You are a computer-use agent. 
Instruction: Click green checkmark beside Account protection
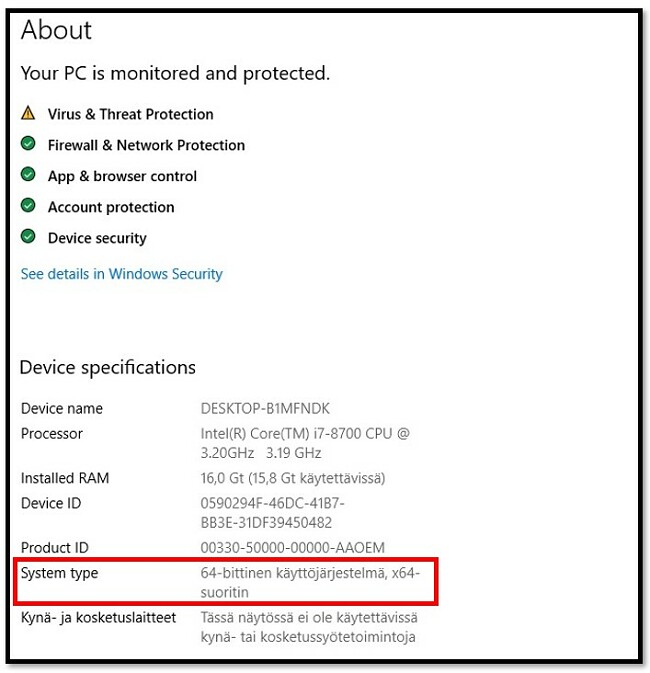click(x=28, y=206)
